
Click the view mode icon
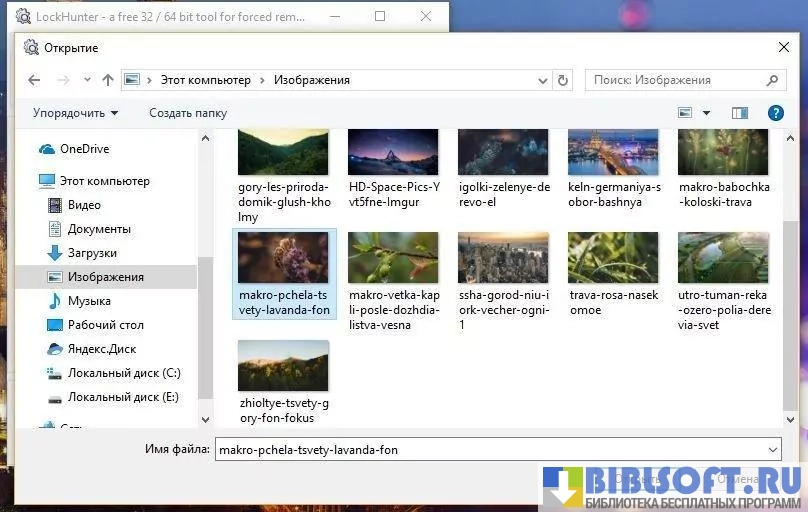point(686,113)
